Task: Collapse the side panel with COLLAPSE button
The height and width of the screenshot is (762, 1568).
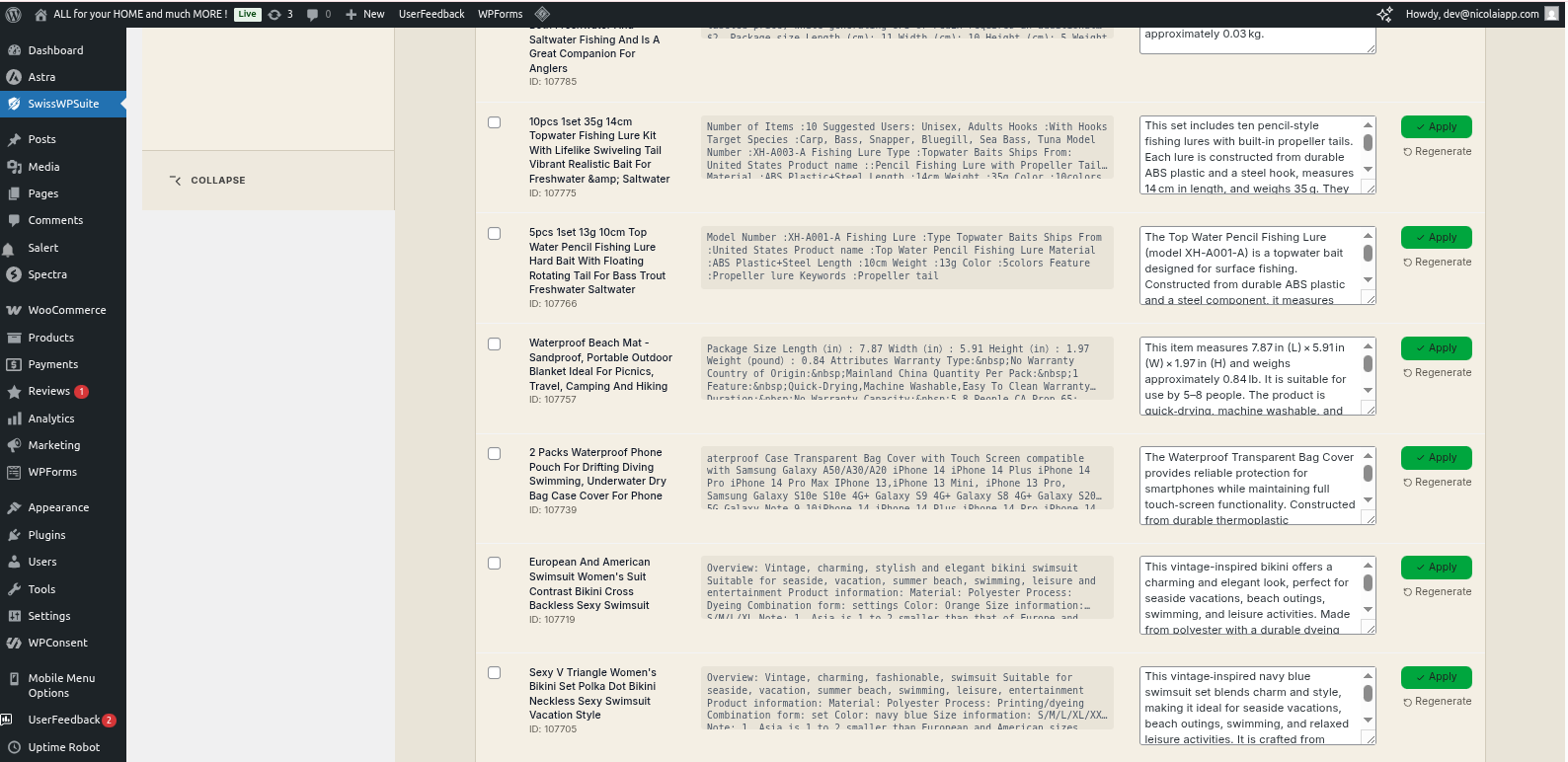Action: click(208, 181)
